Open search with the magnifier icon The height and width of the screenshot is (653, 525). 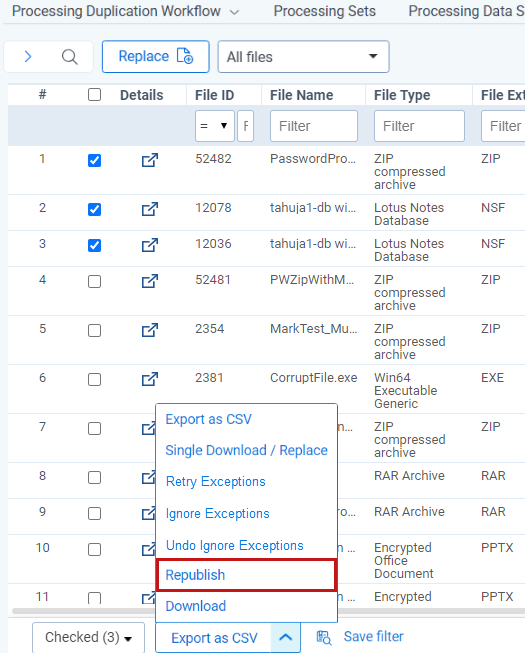[x=70, y=57]
